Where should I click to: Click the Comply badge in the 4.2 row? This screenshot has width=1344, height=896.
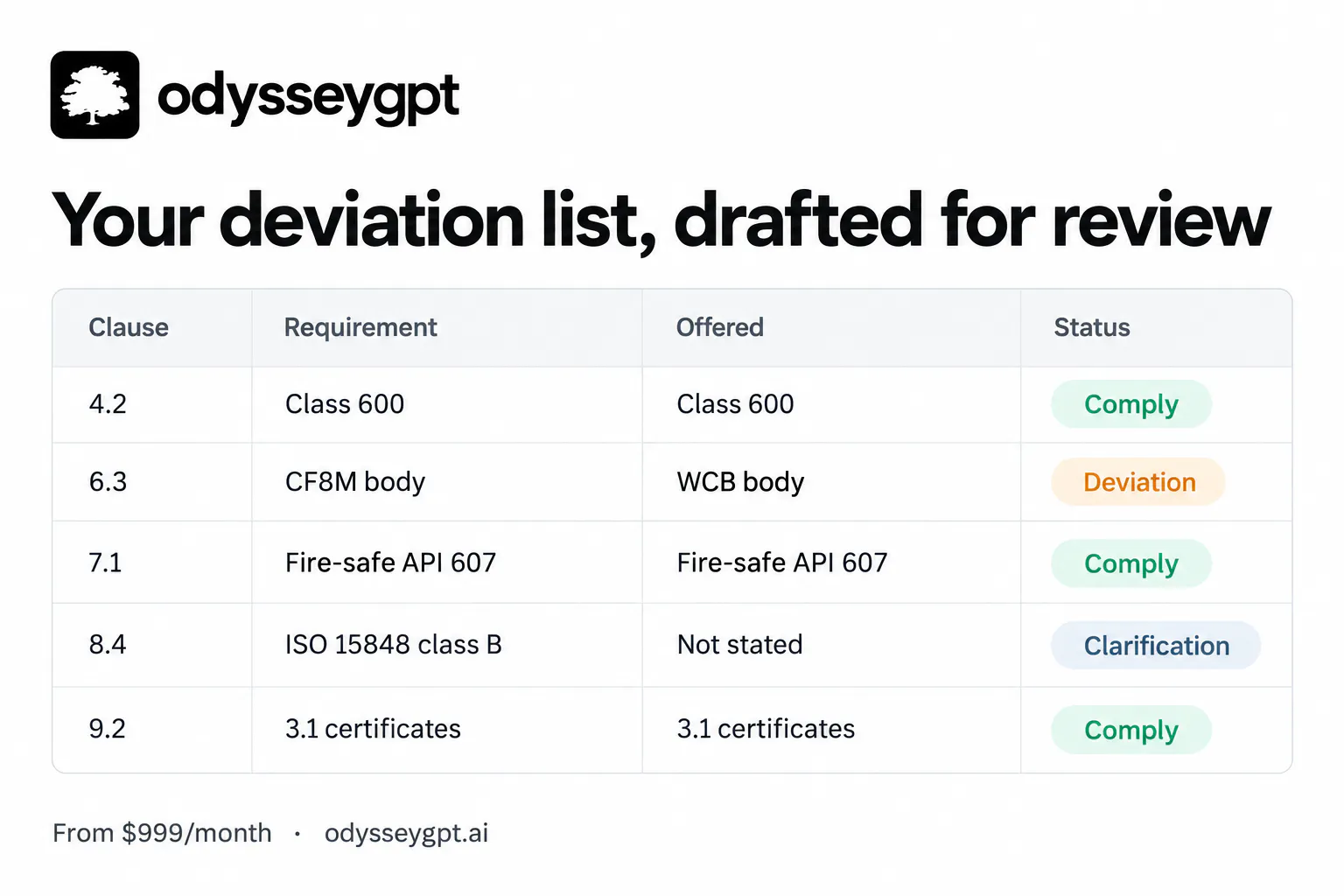pyautogui.click(x=1131, y=404)
